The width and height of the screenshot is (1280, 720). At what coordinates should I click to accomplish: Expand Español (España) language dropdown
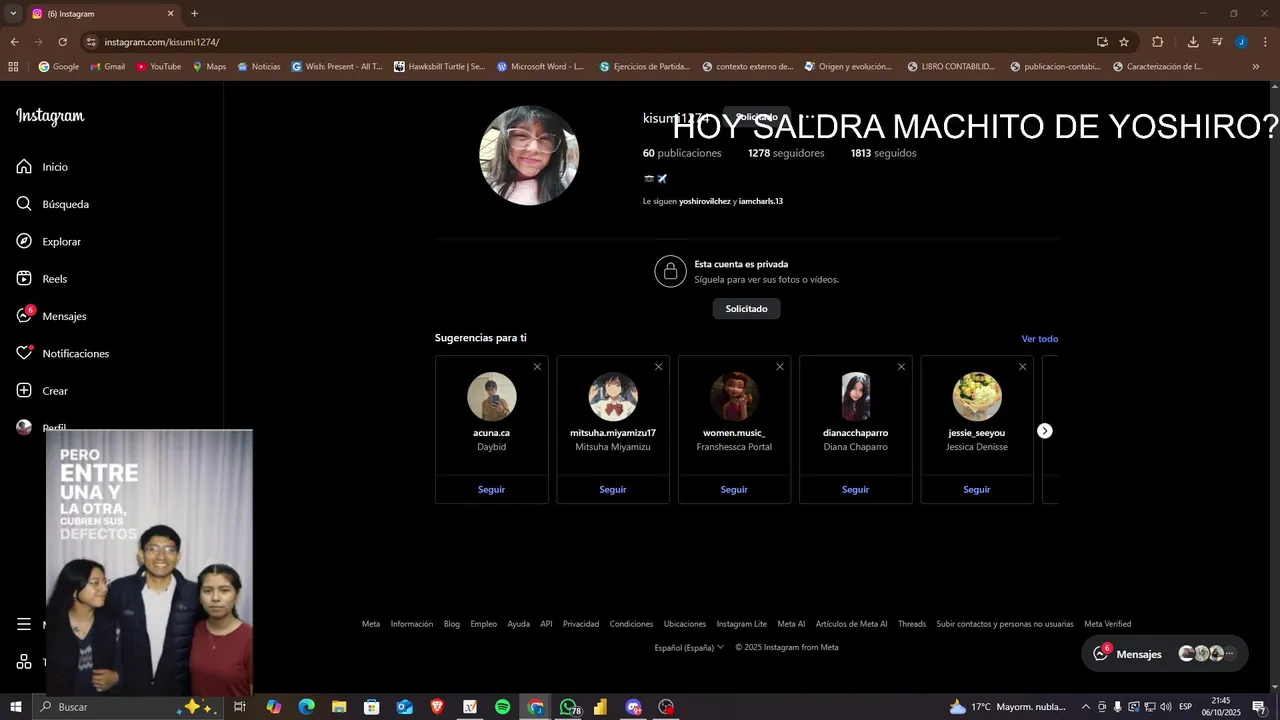click(689, 647)
